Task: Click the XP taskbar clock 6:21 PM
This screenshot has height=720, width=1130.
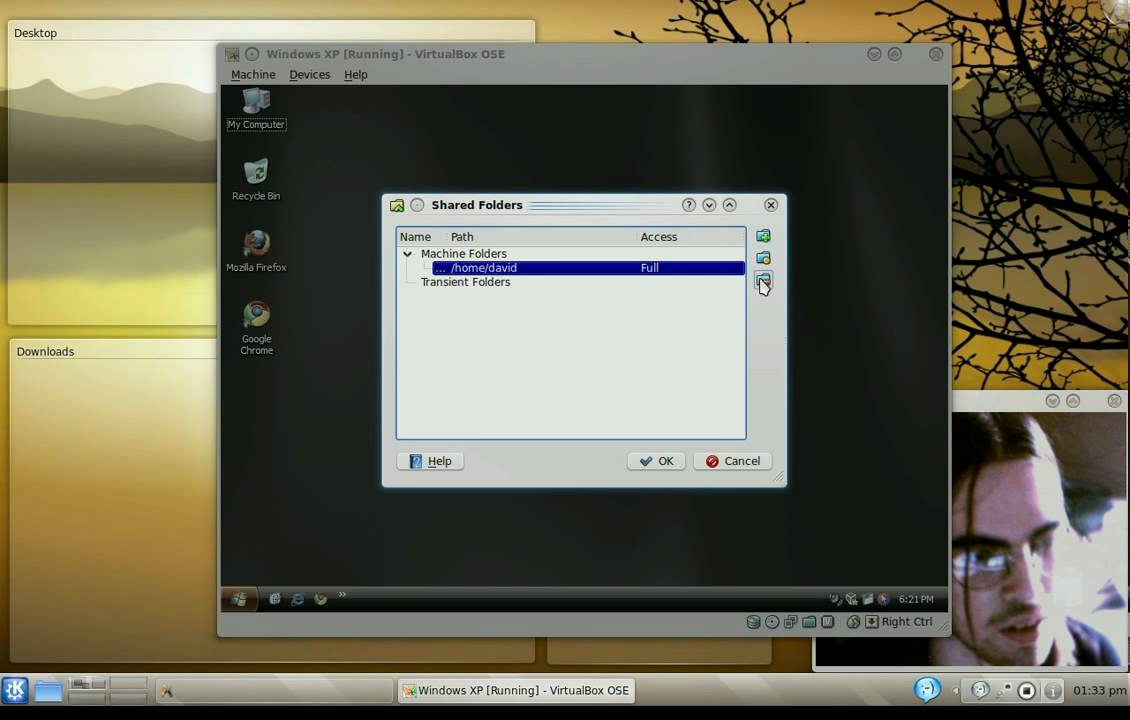Action: [x=915, y=599]
